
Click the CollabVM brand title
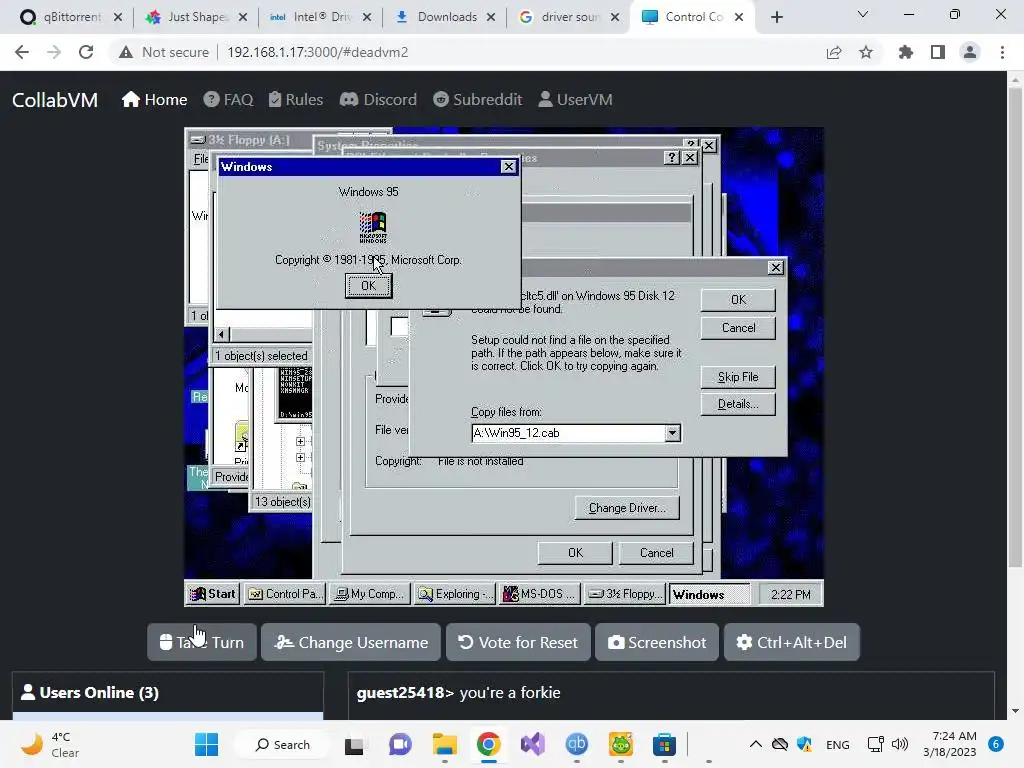[55, 100]
